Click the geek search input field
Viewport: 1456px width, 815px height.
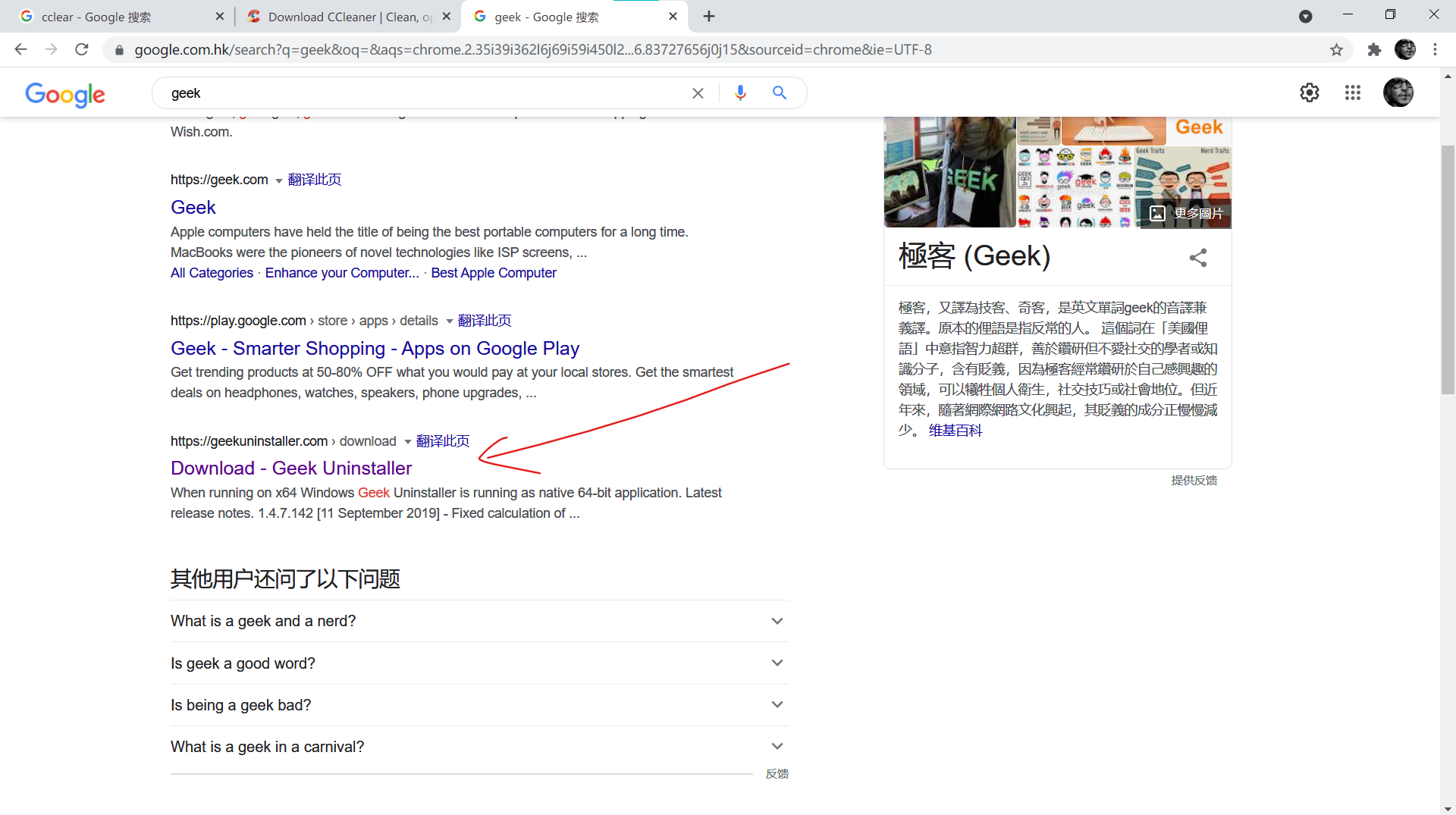click(x=425, y=93)
